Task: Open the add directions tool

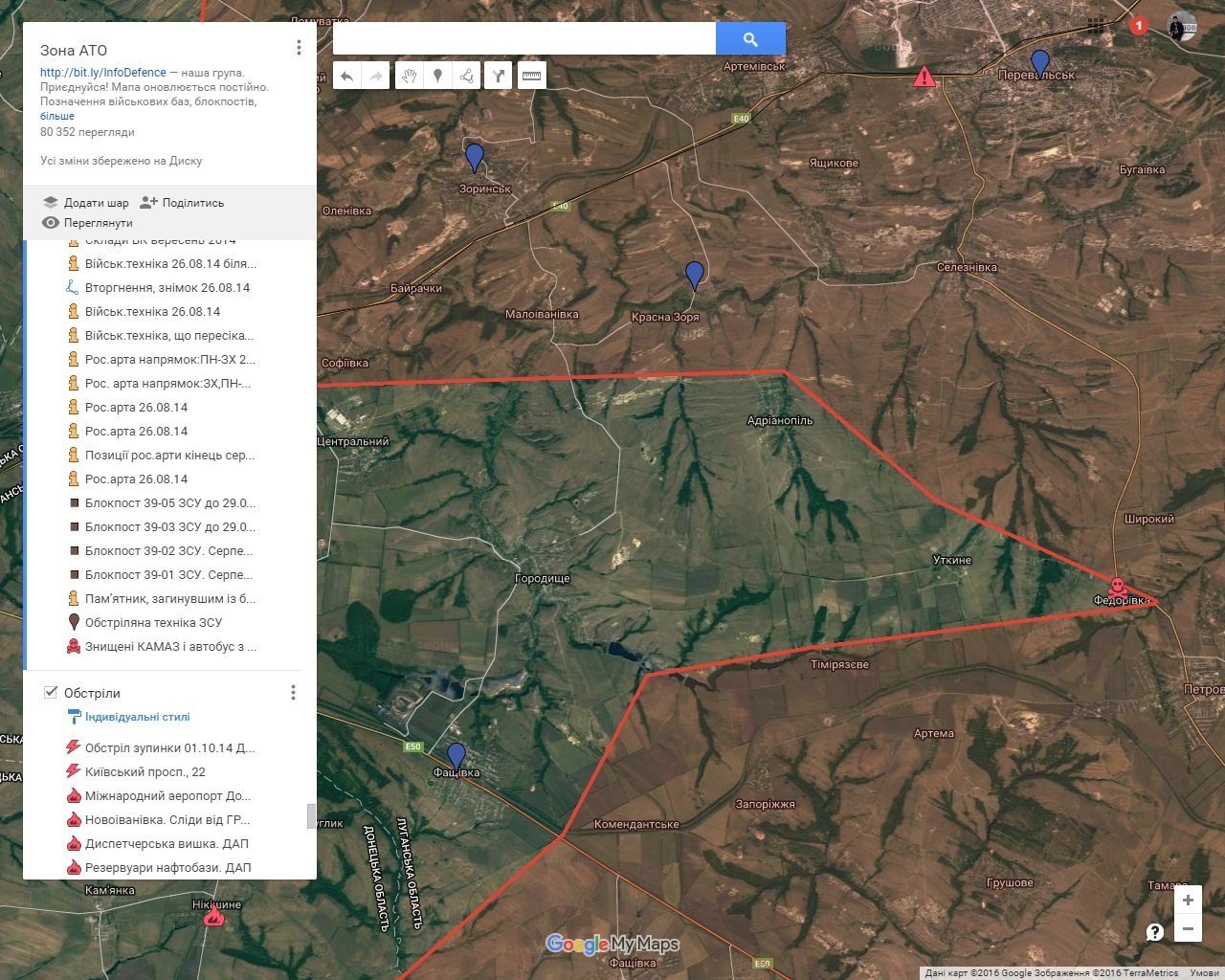Action: pos(499,76)
